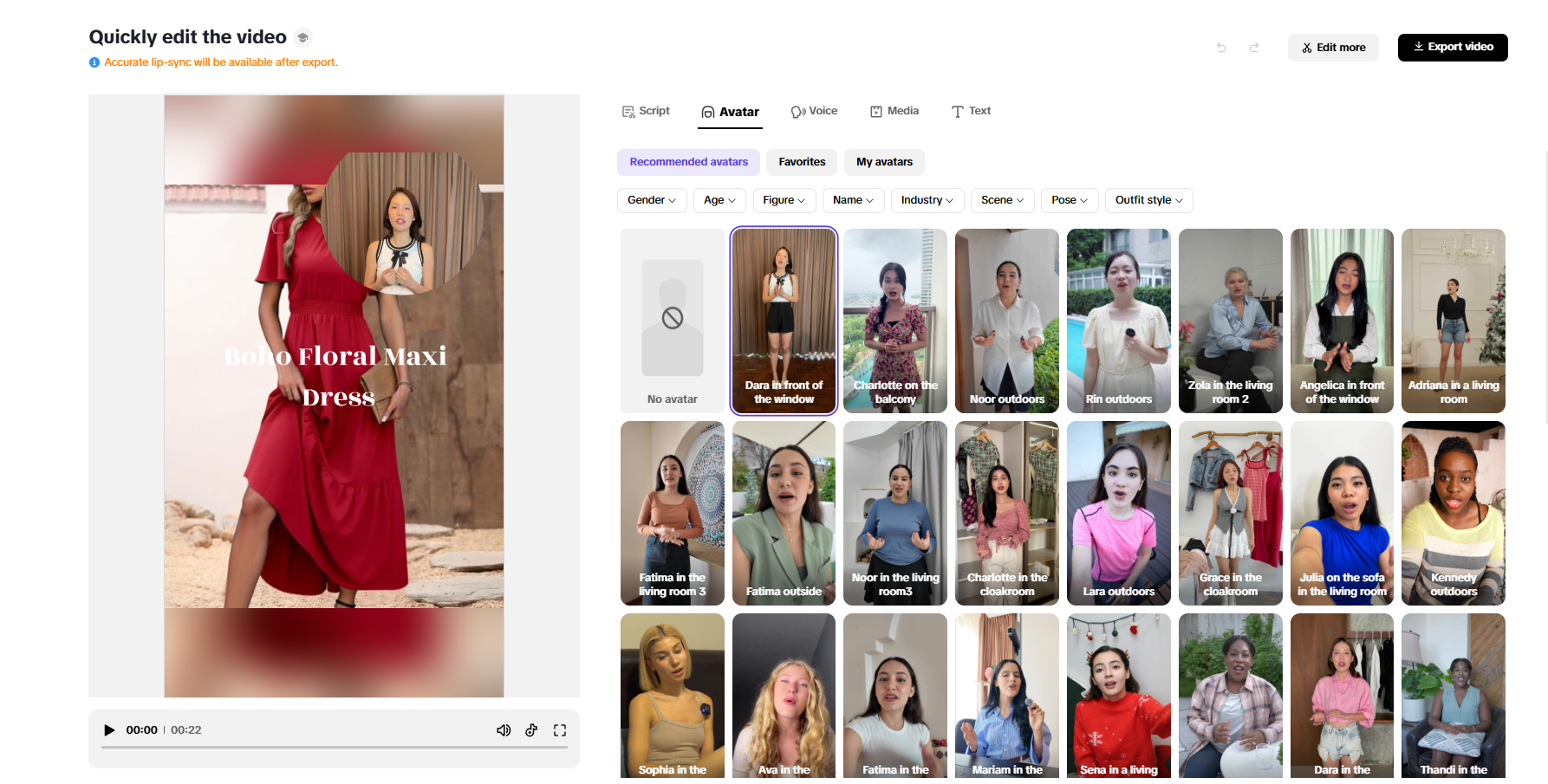
Task: Seek on the video progress bar
Action: tap(334, 747)
